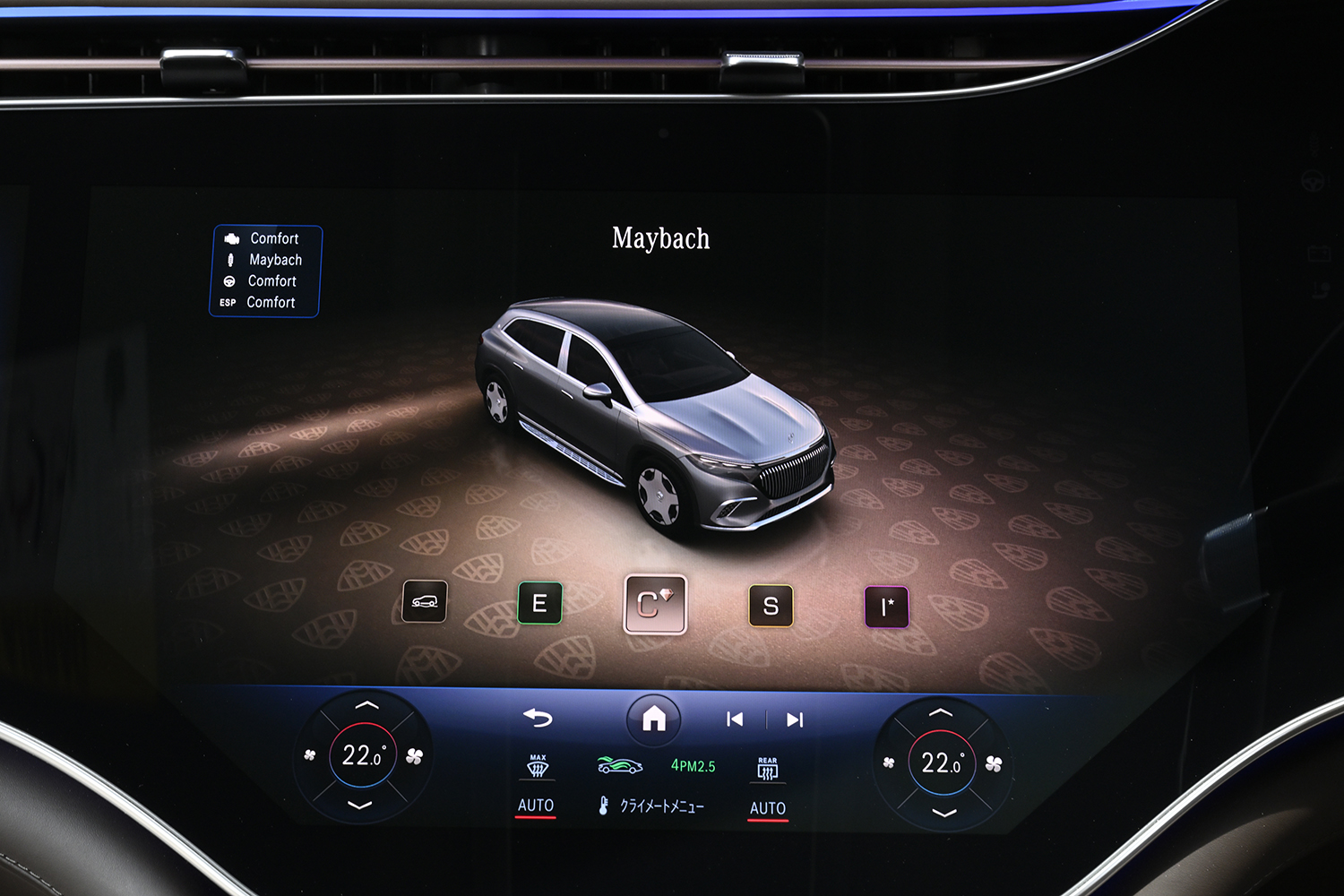Tap the ESP Comfort setting row

pos(257,303)
